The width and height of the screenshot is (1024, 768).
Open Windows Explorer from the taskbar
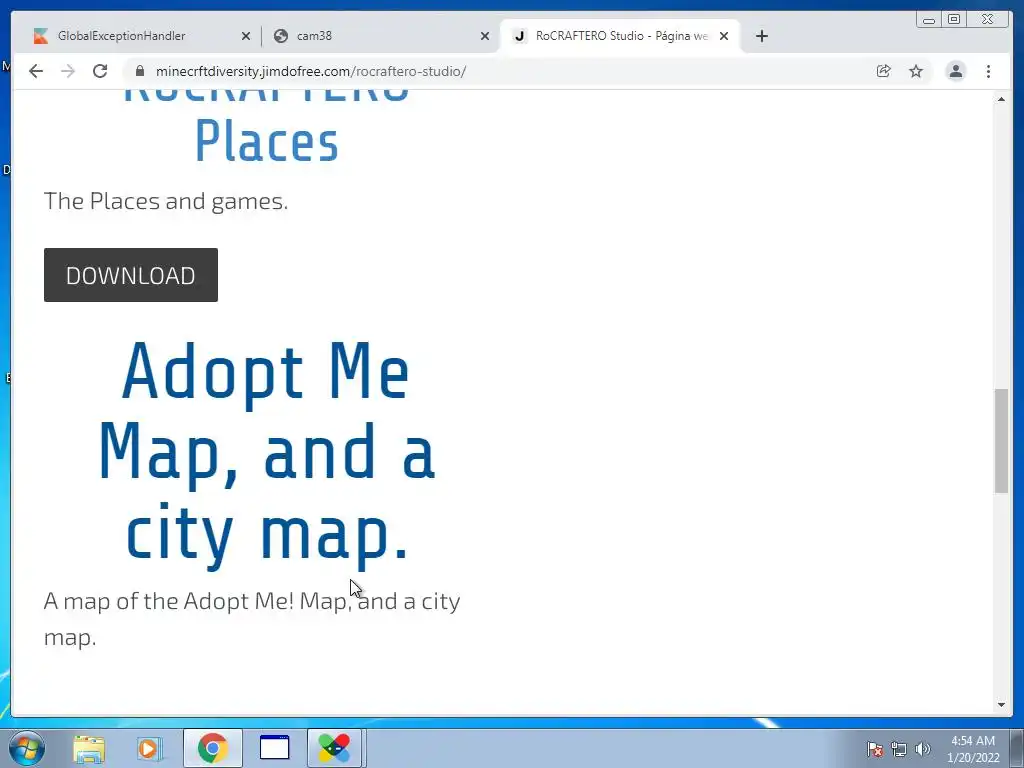[x=89, y=748]
